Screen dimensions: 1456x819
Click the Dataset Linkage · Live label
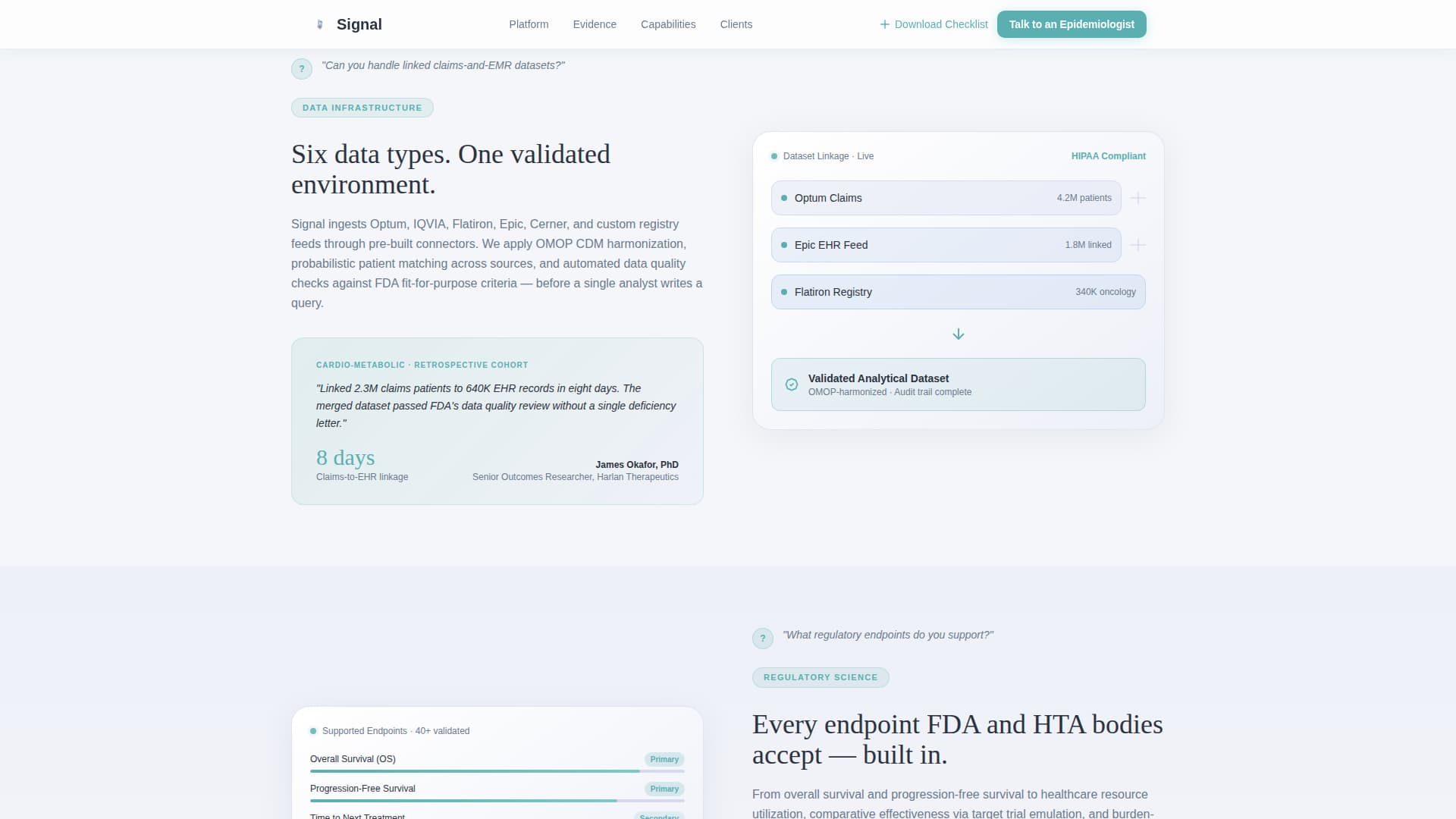pos(828,156)
